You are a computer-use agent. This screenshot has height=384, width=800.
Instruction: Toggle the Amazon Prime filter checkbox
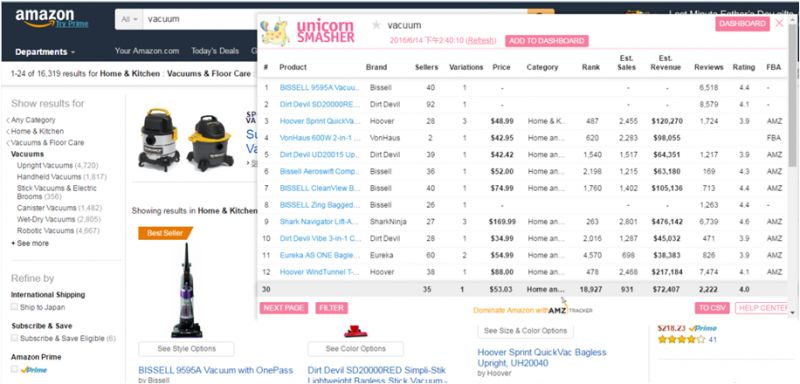[x=14, y=369]
